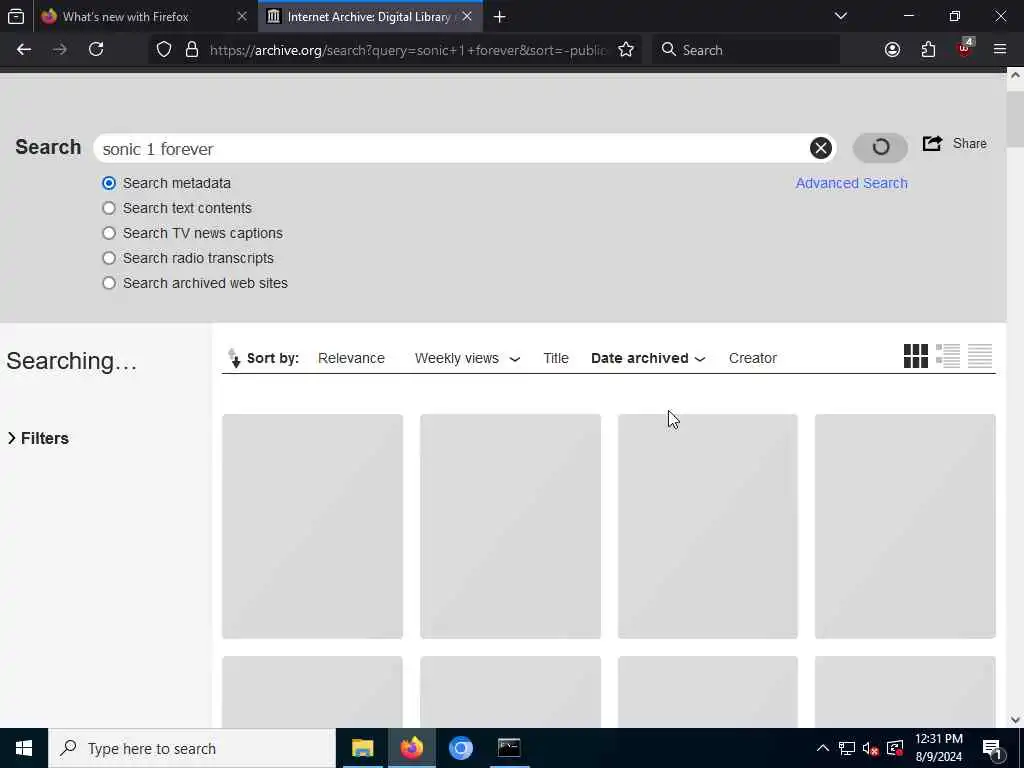The image size is (1024, 768).
Task: Click the Firefox toolbar Search box
Action: click(746, 50)
